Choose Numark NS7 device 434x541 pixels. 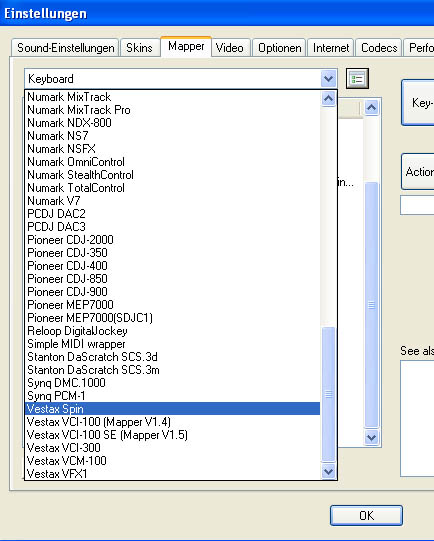tap(172, 136)
